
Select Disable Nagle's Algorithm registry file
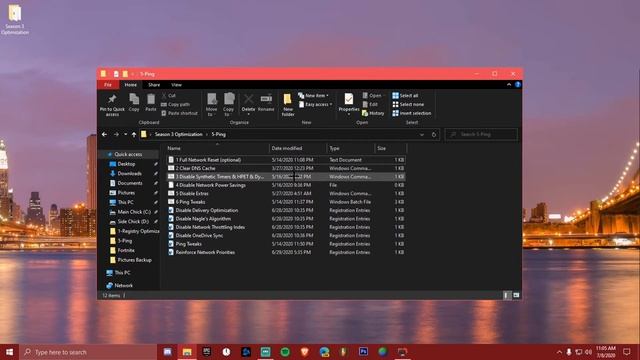point(286,218)
